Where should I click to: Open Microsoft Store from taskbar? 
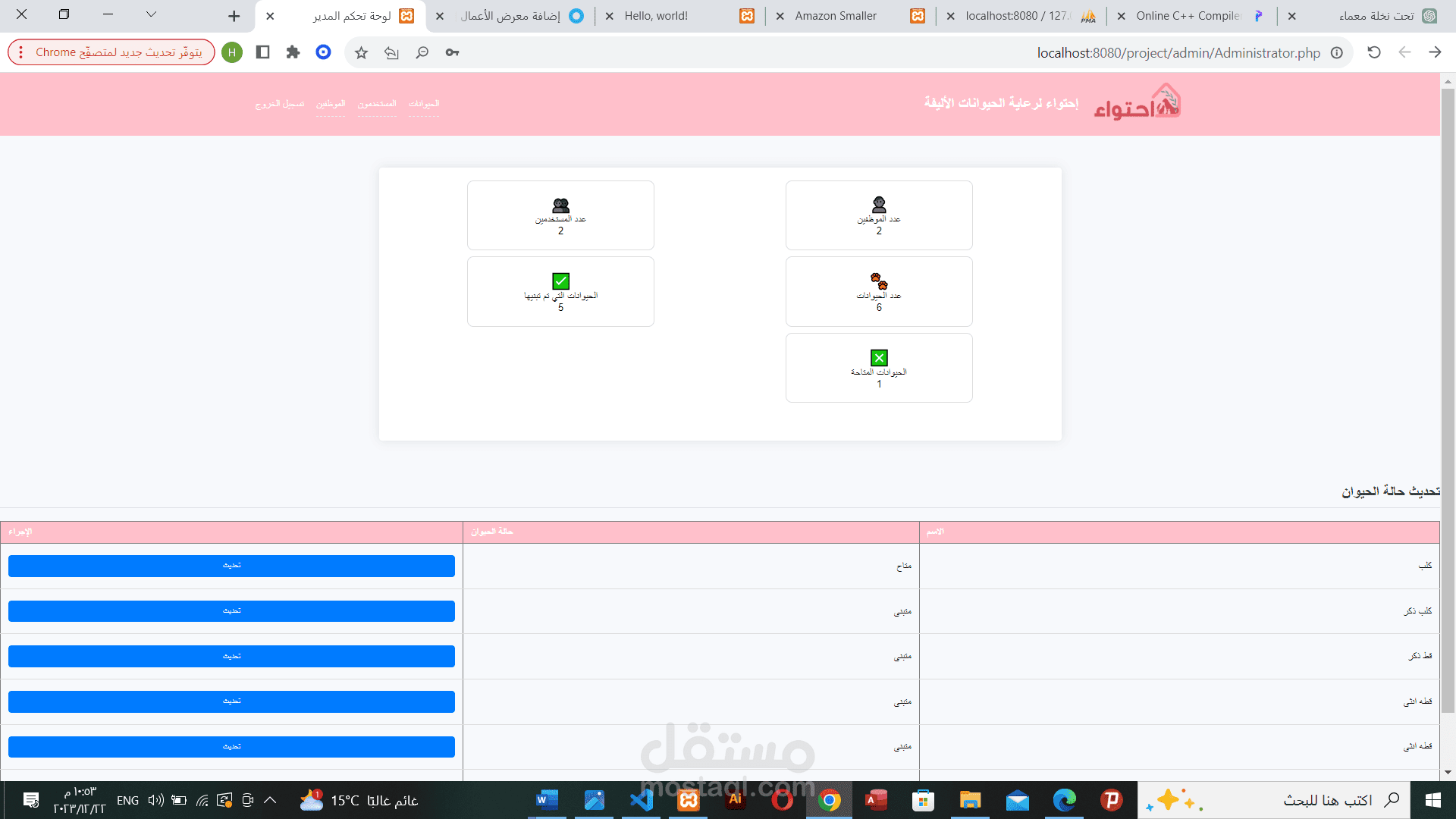923,800
